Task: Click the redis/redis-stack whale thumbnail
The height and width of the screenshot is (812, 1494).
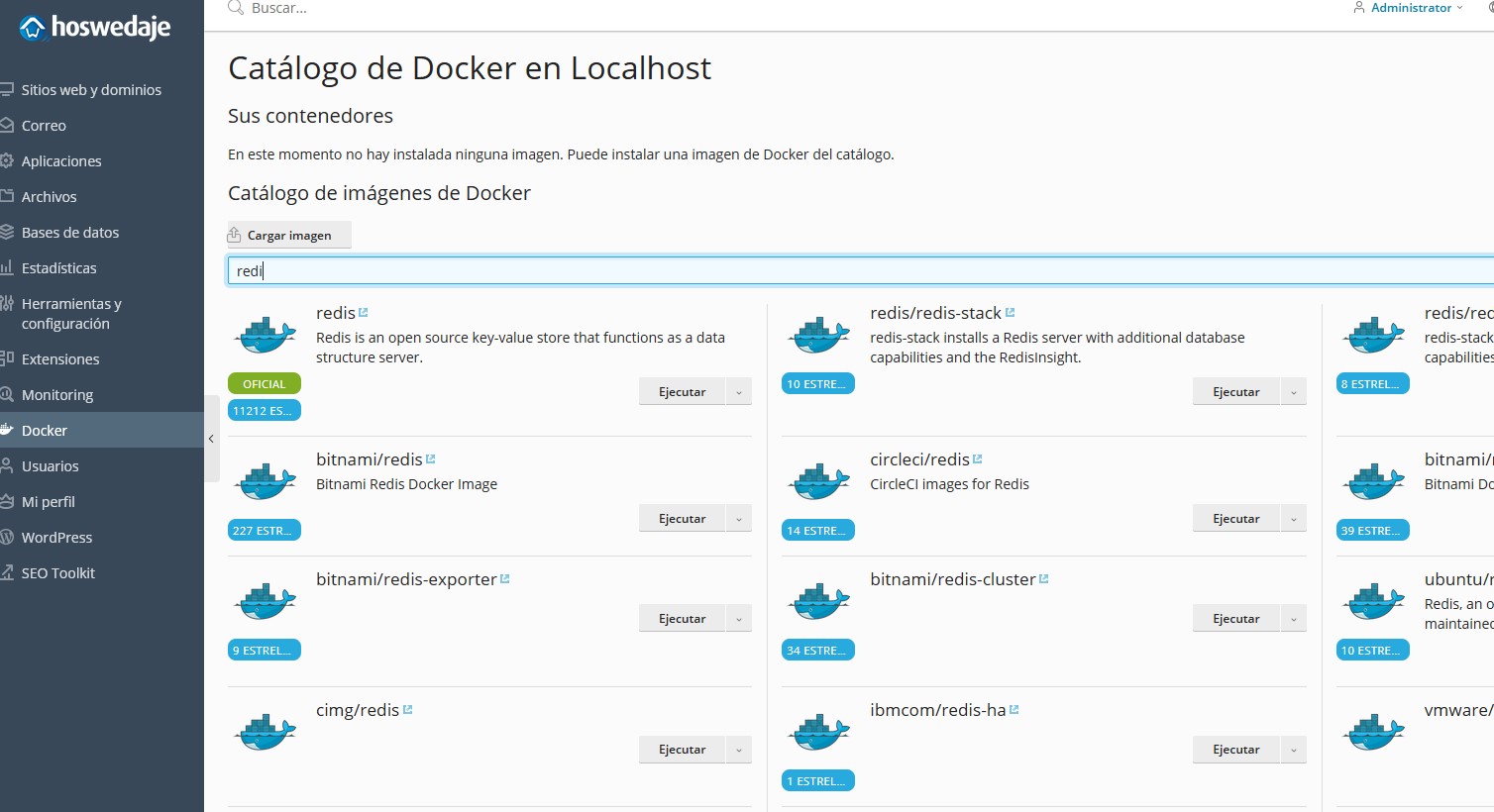Action: point(818,335)
